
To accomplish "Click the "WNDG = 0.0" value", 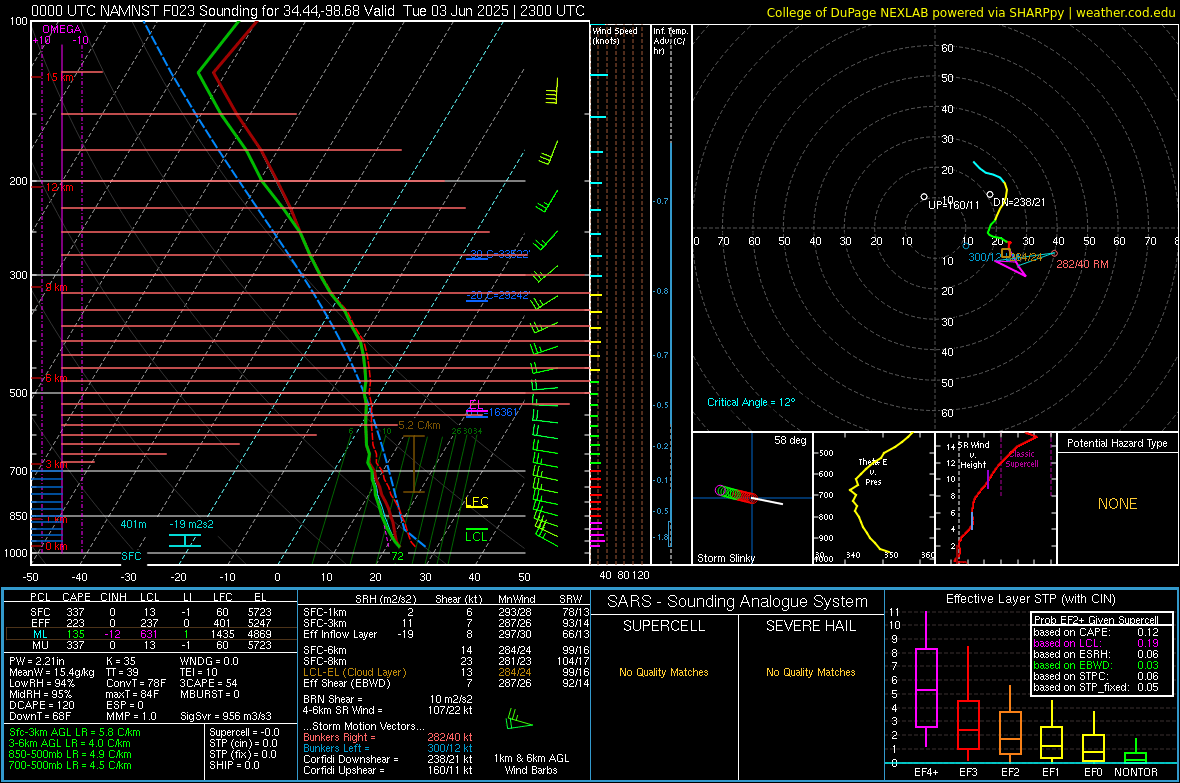I will (209, 661).
